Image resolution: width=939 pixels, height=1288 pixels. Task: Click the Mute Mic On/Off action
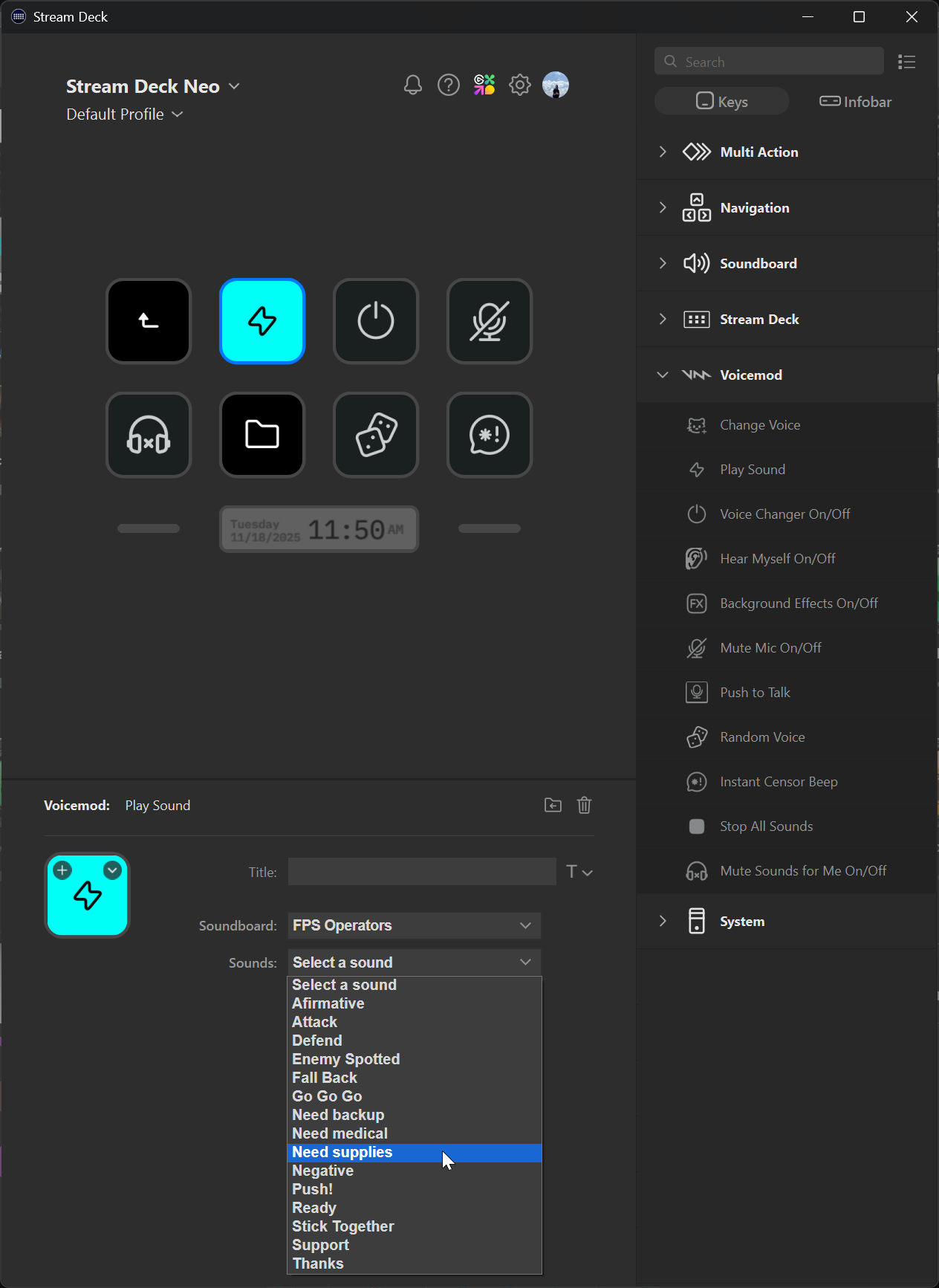pos(787,648)
